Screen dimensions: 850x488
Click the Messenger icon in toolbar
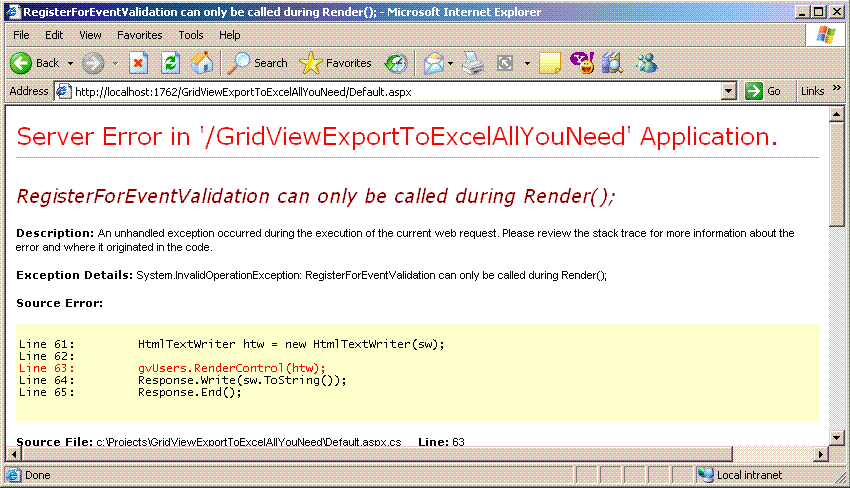(x=646, y=63)
